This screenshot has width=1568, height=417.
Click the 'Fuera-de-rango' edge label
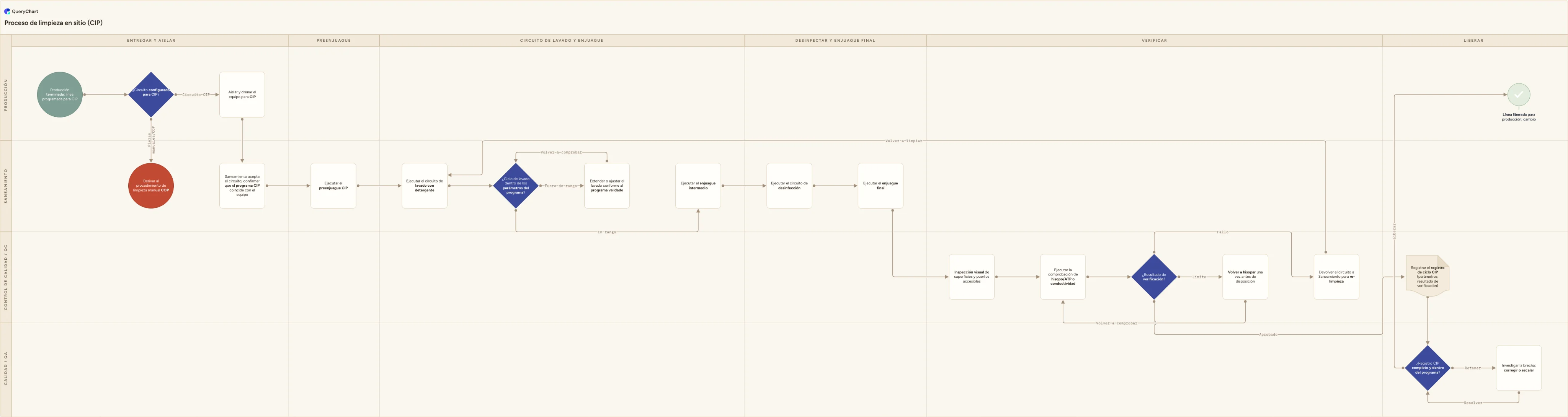560,186
